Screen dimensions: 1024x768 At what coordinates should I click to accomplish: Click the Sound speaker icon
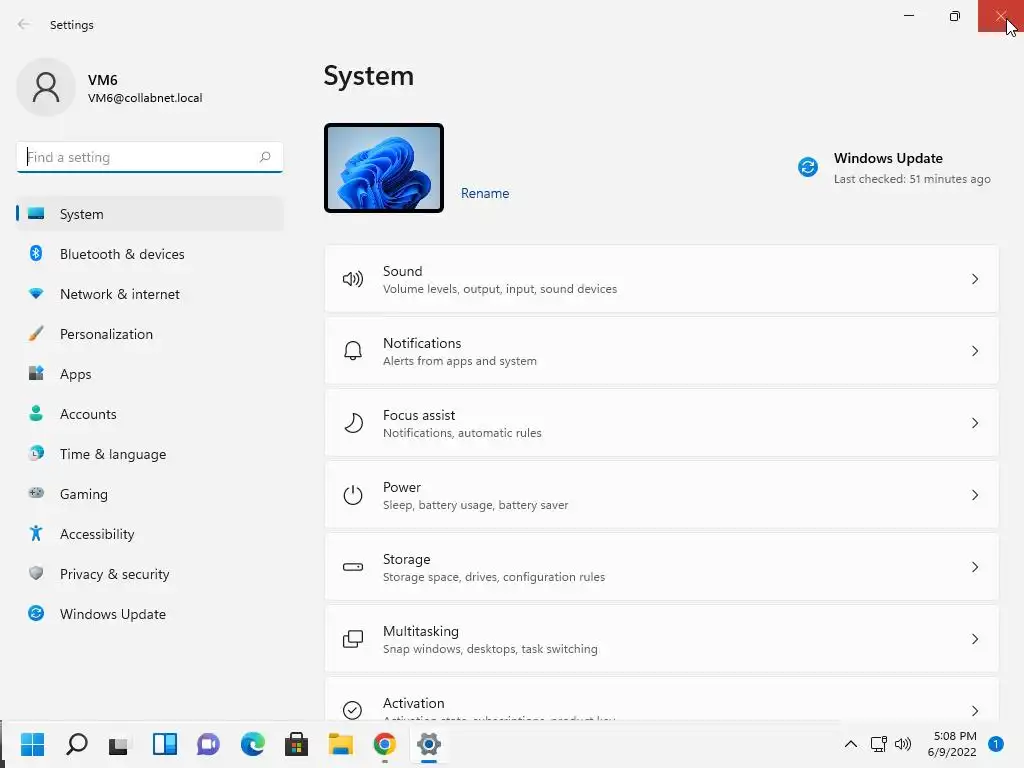(x=353, y=280)
